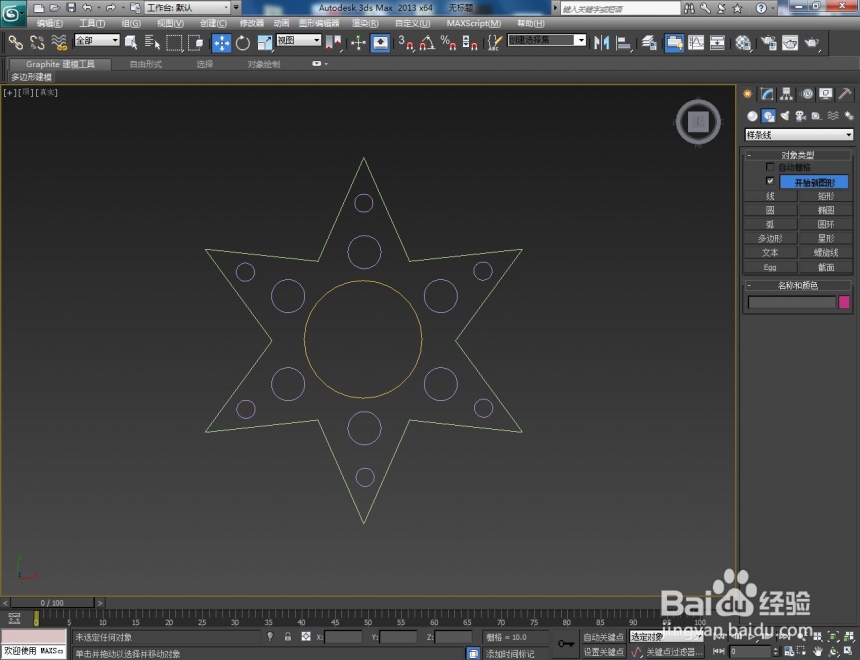Open 编辑(E) menu
The height and width of the screenshot is (660, 860).
point(49,23)
